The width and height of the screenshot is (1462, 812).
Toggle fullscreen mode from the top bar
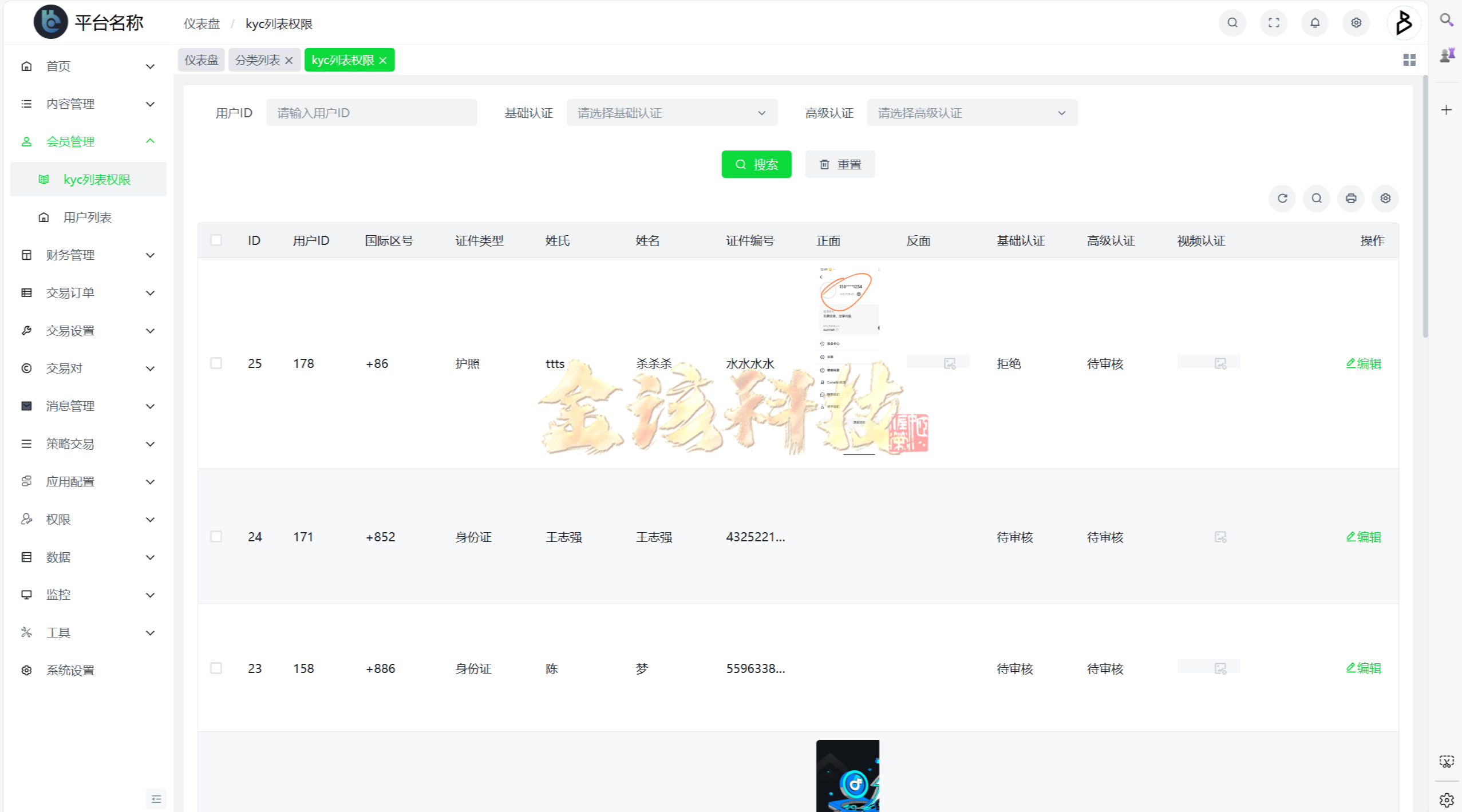[1273, 23]
